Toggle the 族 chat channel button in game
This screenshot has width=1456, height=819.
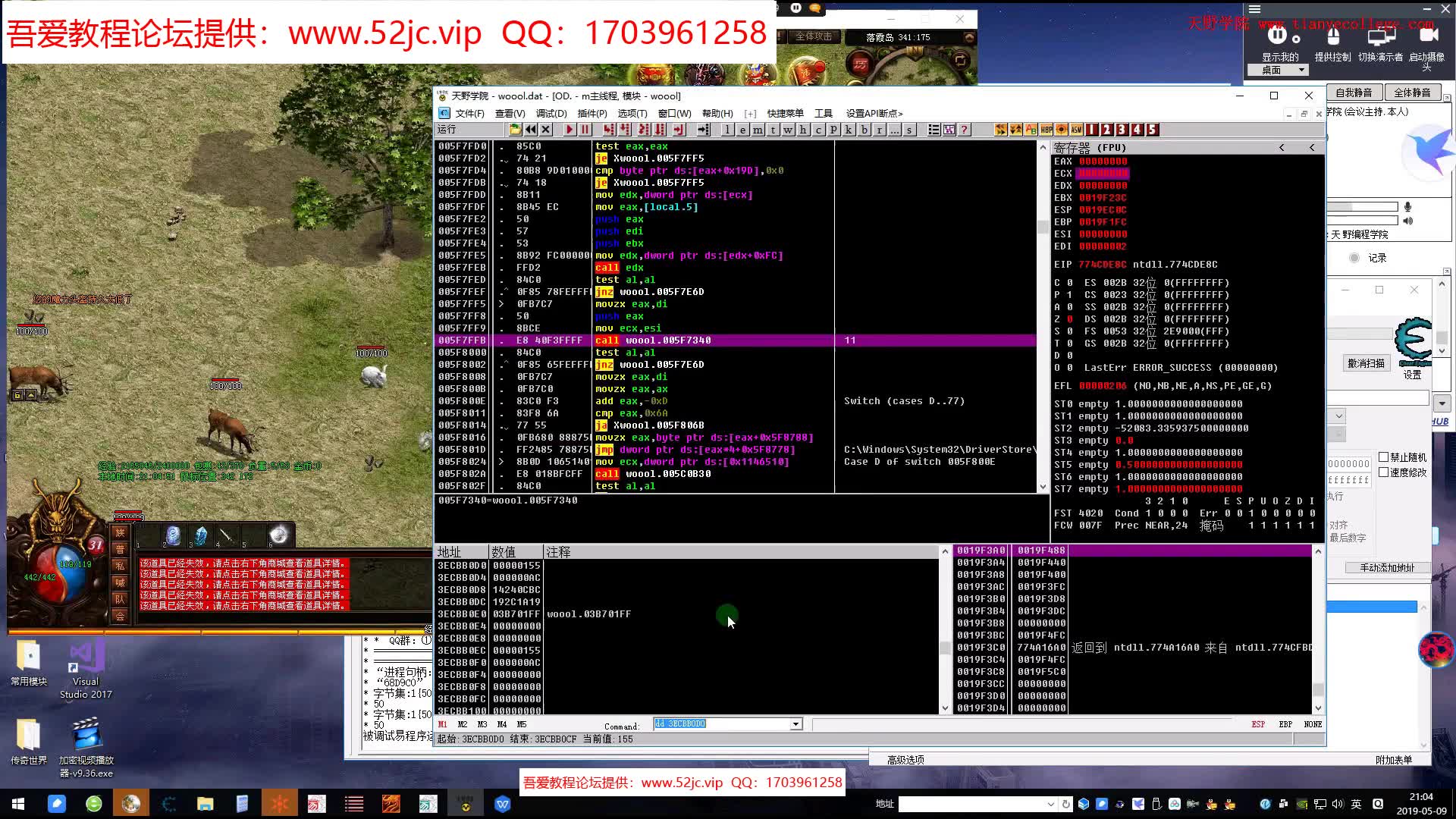(x=120, y=532)
